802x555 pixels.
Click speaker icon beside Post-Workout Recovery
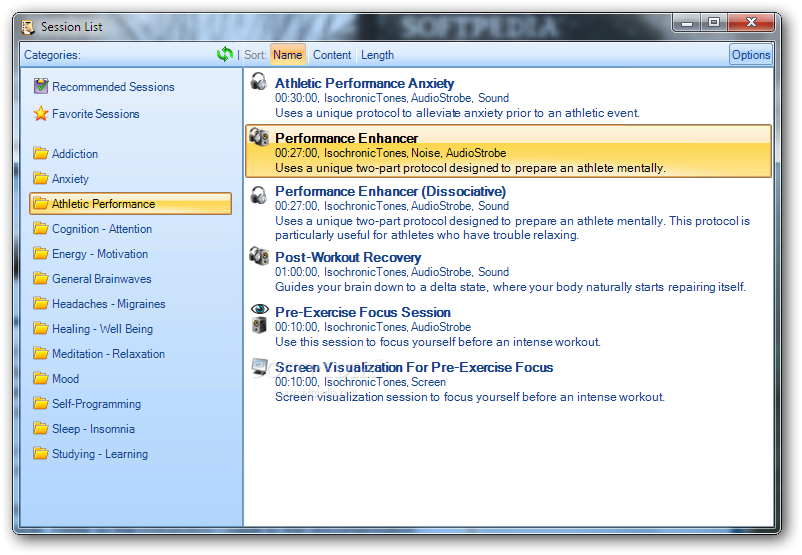click(259, 256)
